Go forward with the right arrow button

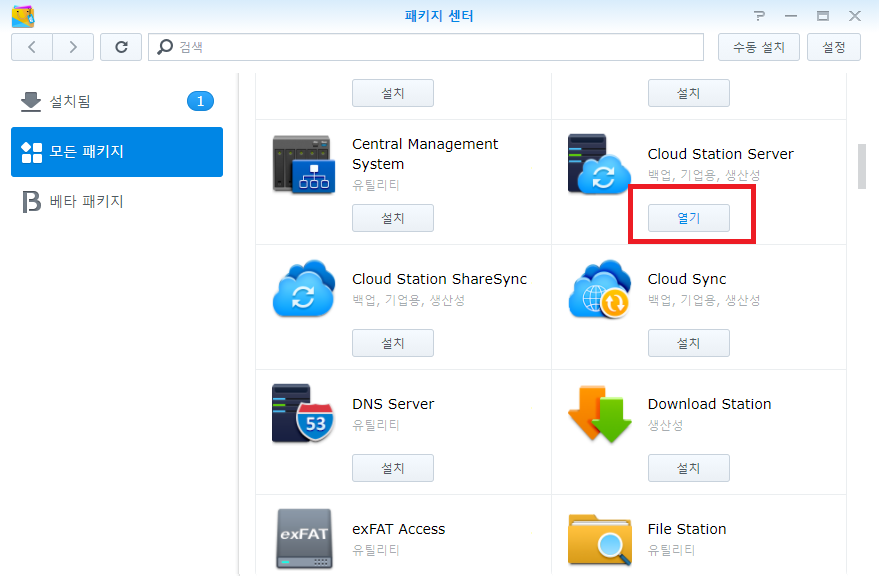(73, 47)
